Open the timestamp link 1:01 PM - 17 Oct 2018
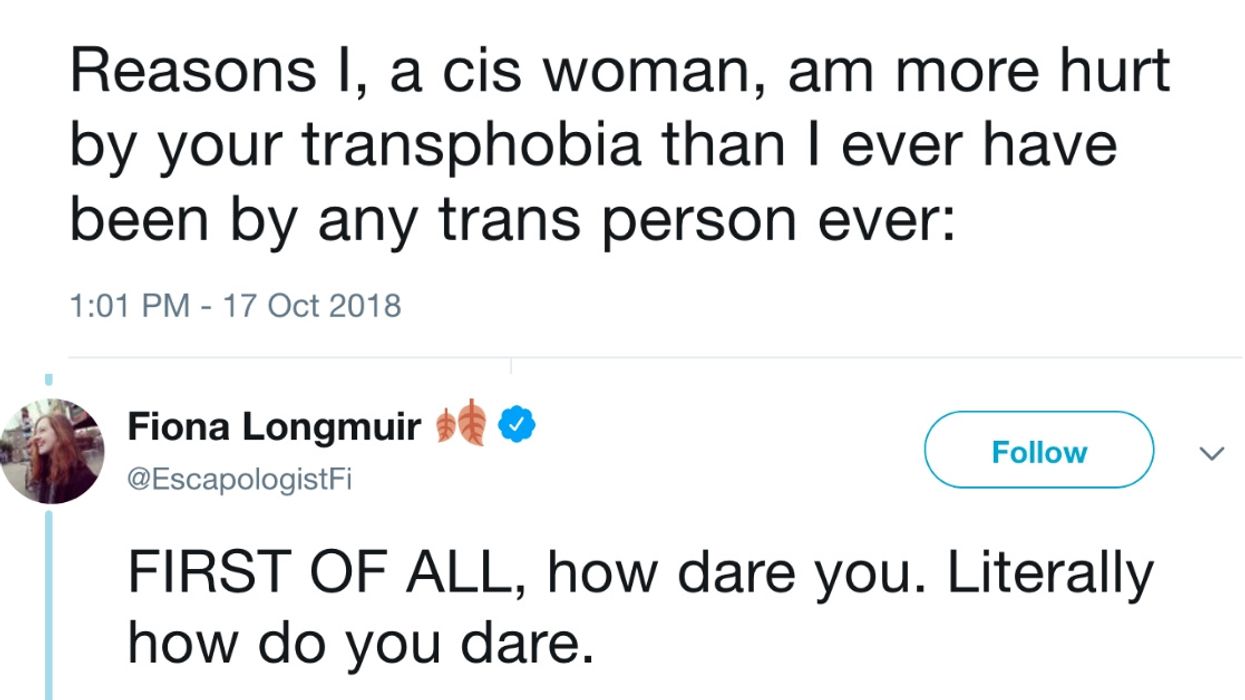This screenshot has height=700, width=1245. [235, 307]
